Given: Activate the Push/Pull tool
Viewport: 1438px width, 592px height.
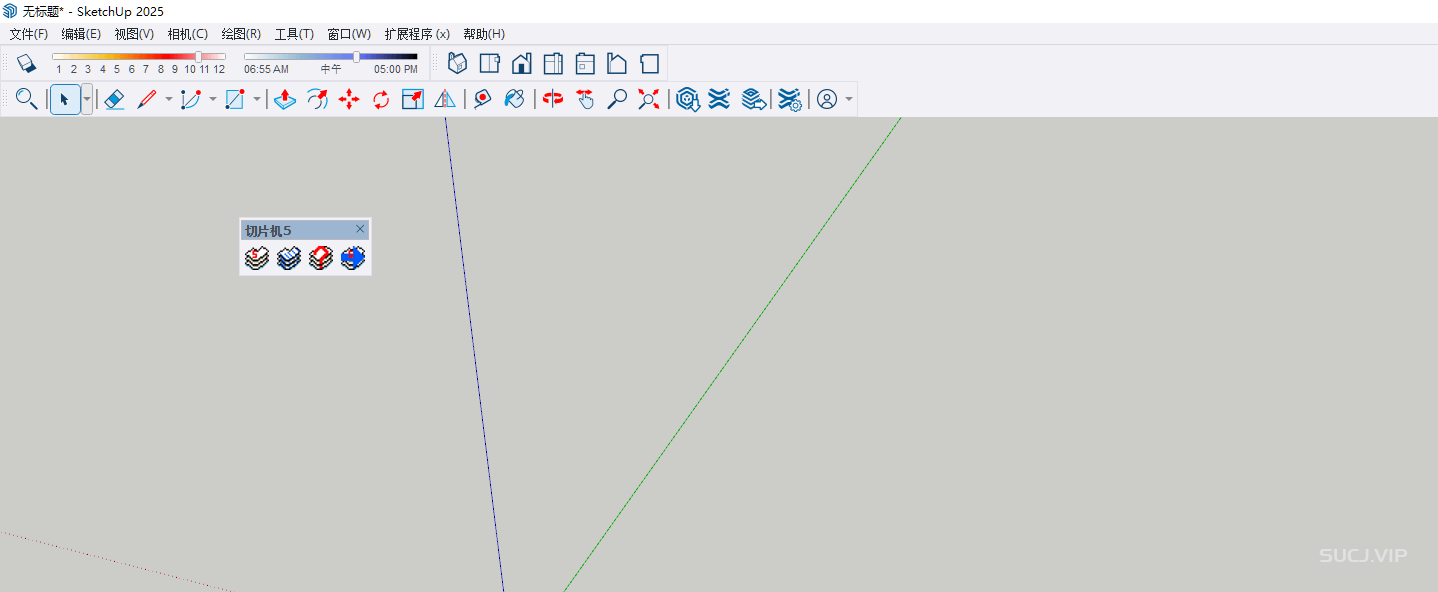Looking at the screenshot, I should click(x=285, y=99).
